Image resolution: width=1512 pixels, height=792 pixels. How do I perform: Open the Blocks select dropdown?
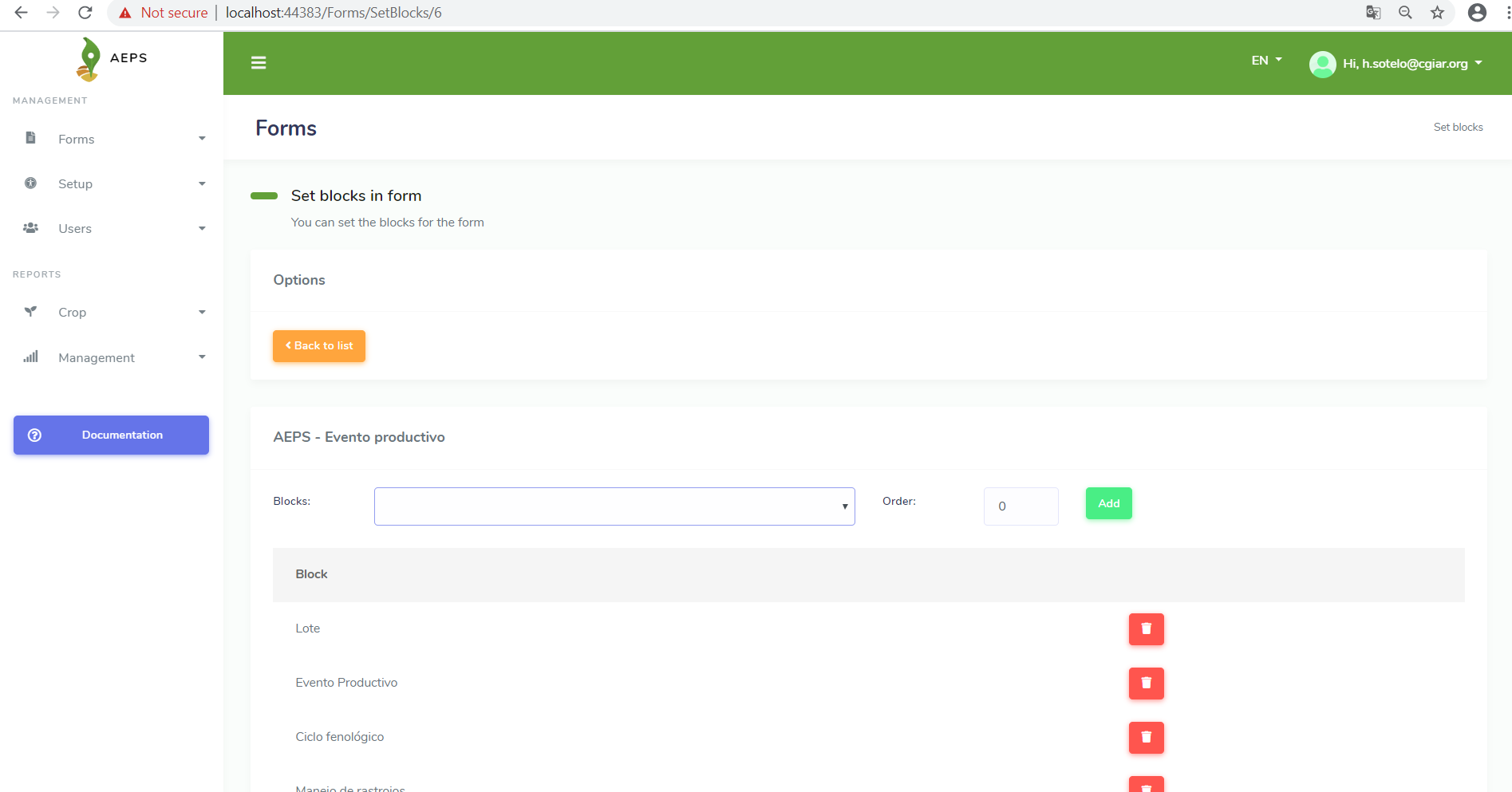point(614,506)
